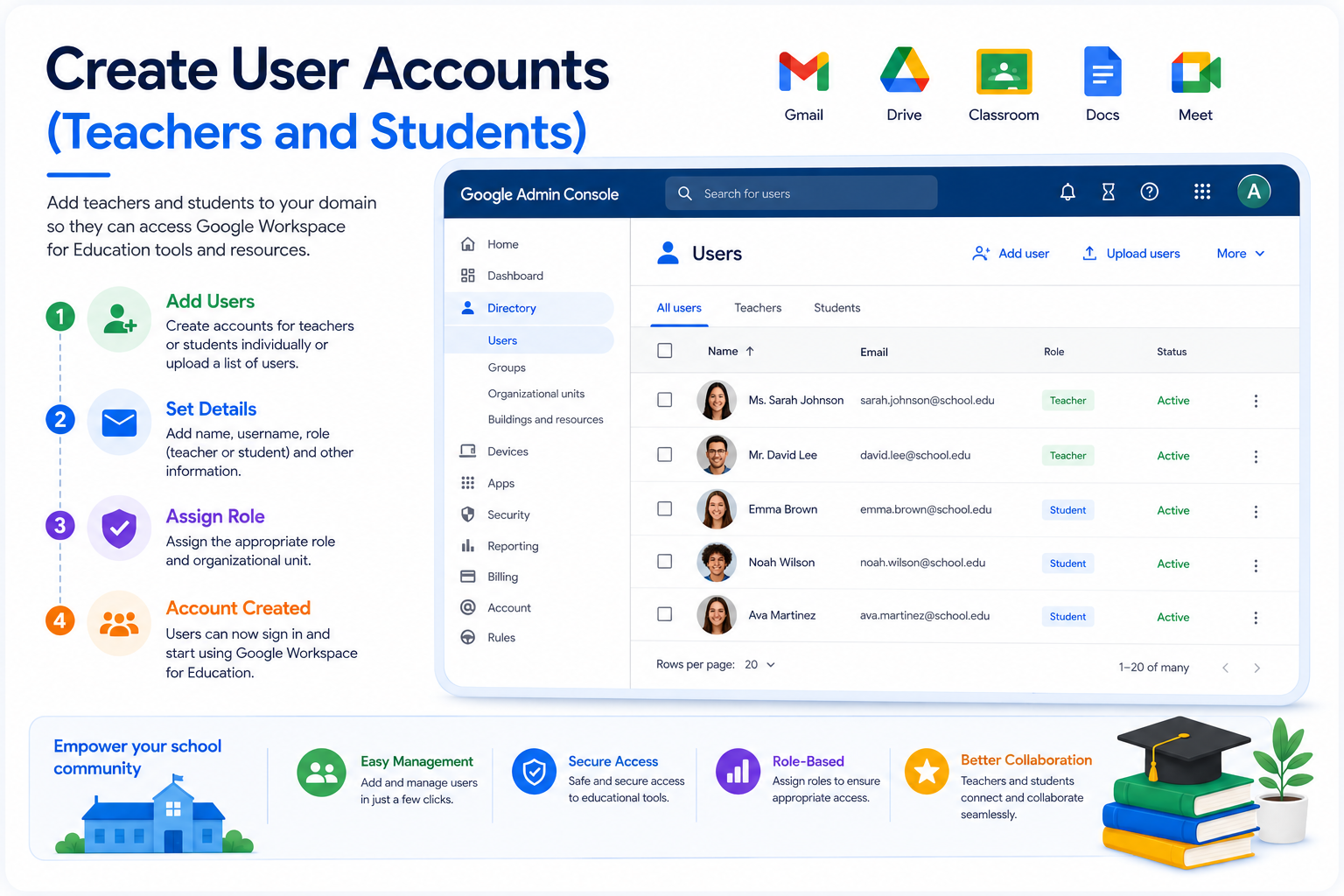Click the Upload users button
This screenshot has width=1344, height=896.
1131,254
